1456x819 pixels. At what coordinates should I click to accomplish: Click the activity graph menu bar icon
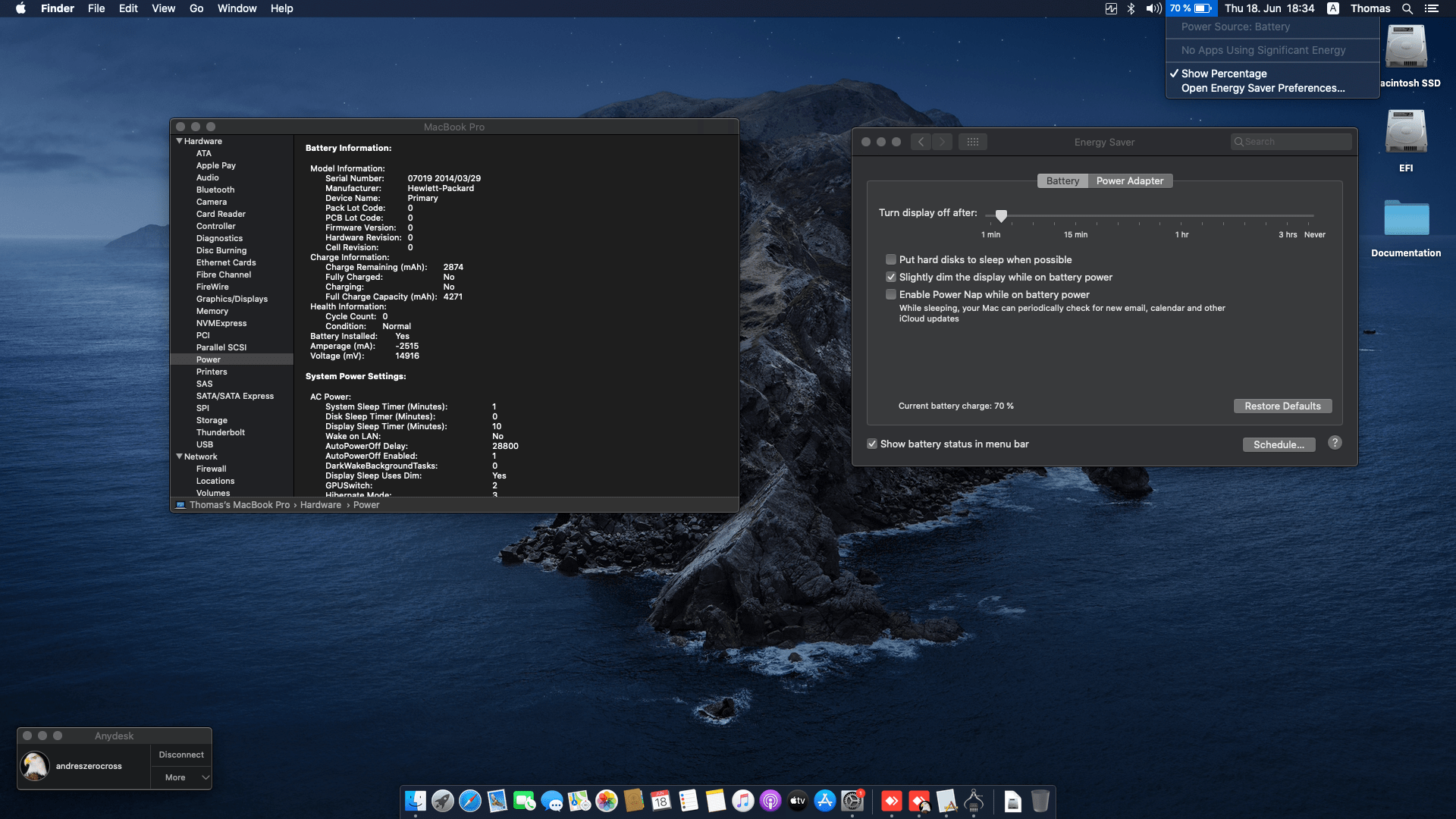(1111, 8)
